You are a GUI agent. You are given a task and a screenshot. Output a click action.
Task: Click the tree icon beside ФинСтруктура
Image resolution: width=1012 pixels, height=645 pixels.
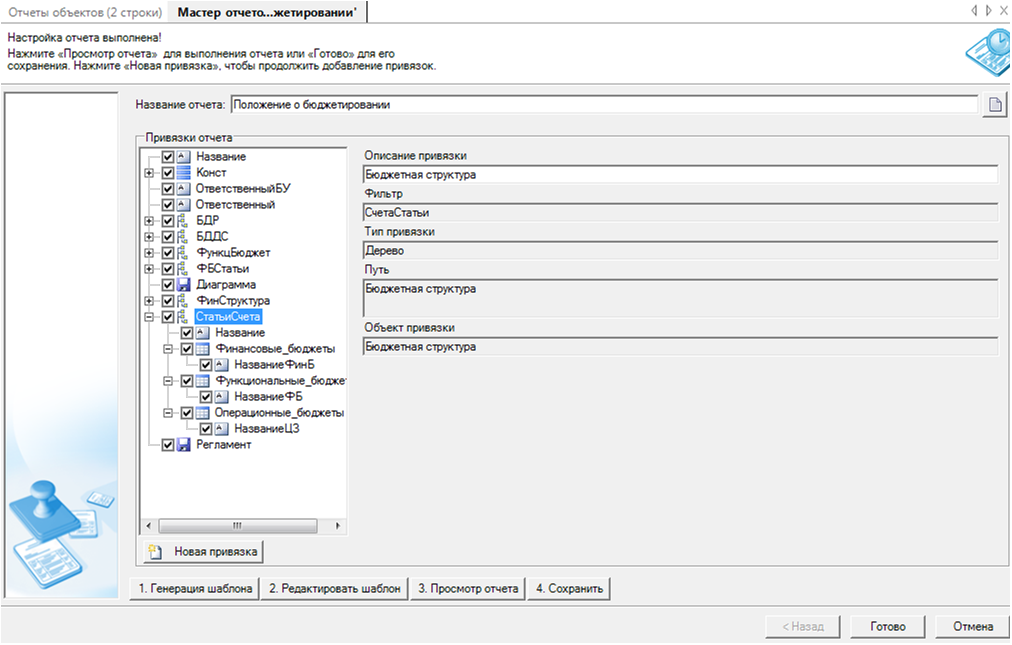pos(183,301)
